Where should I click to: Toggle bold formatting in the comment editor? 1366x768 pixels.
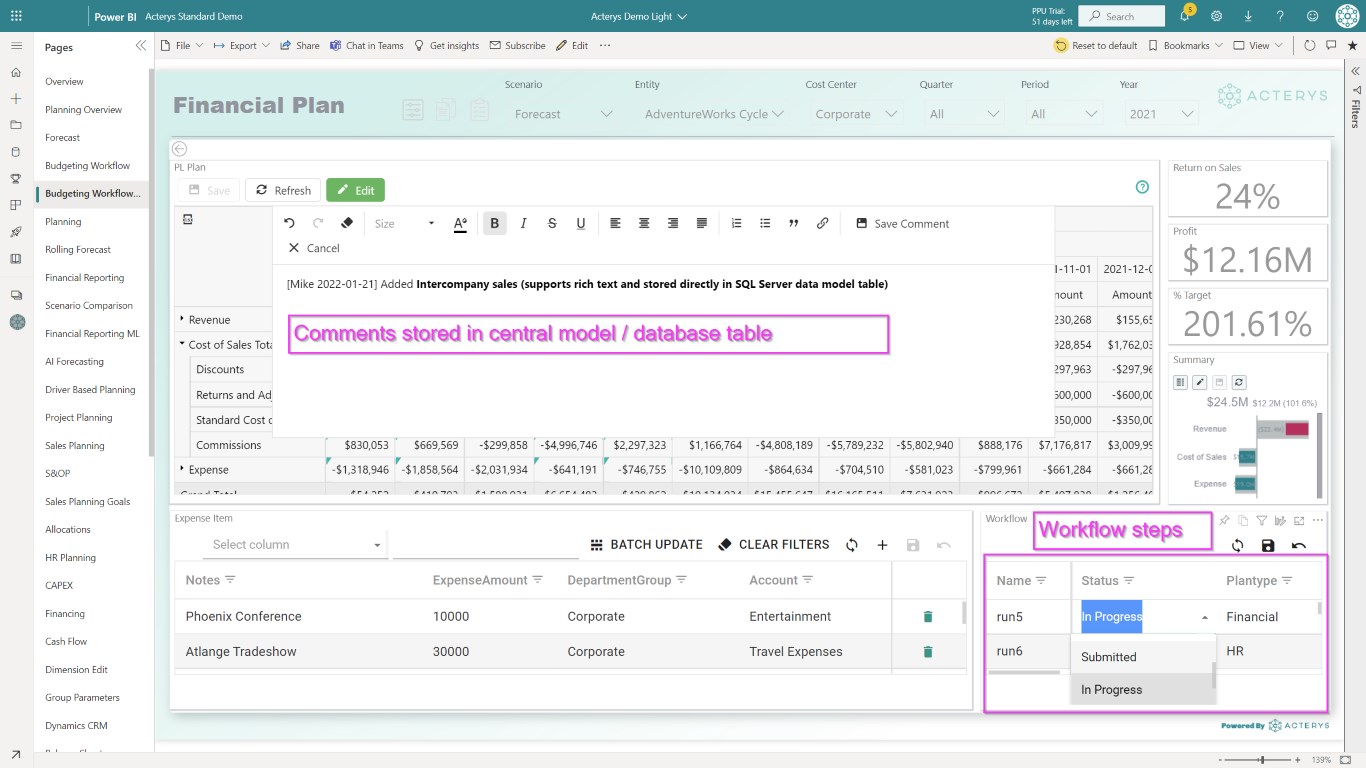[x=494, y=224]
